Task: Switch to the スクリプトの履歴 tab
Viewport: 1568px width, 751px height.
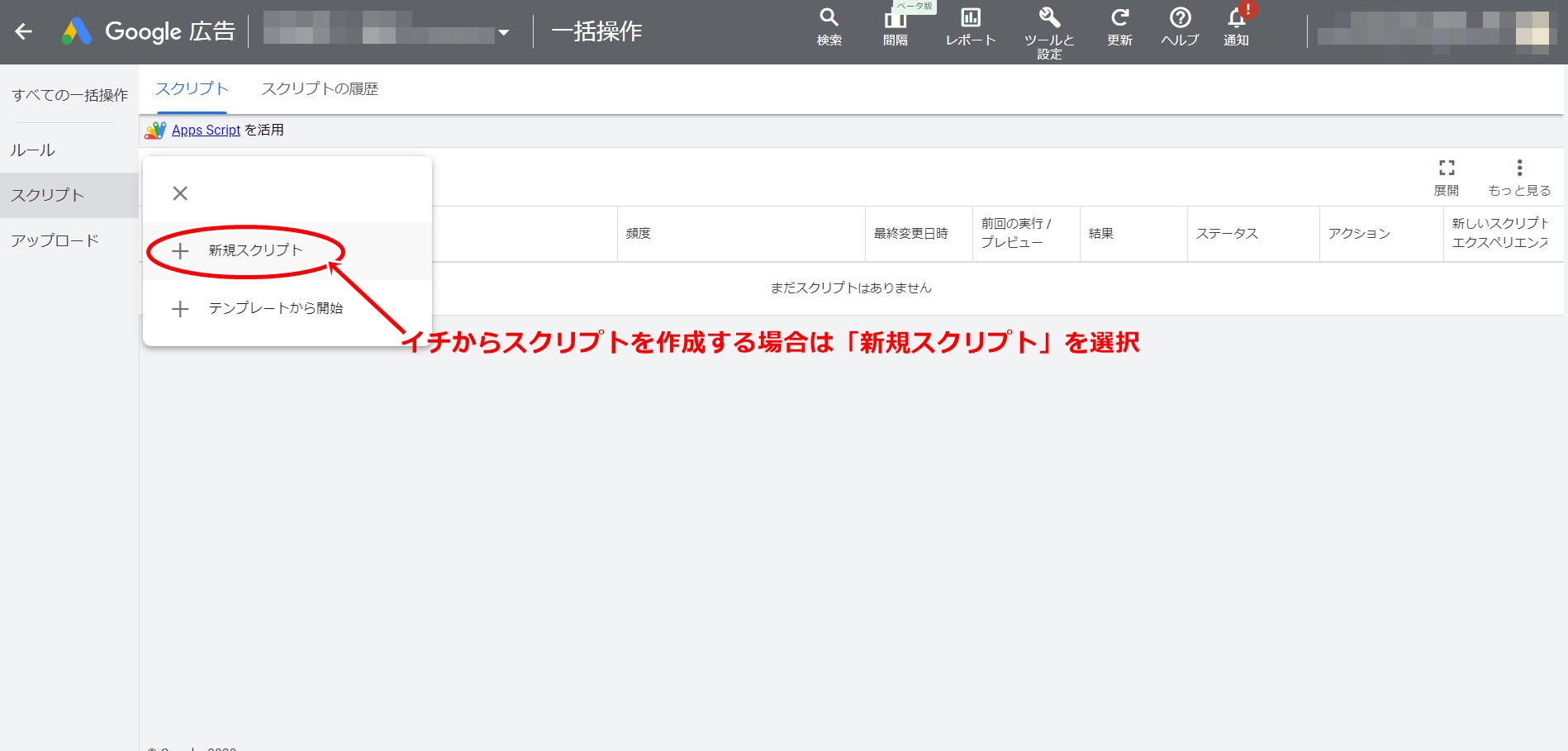Action: click(320, 88)
